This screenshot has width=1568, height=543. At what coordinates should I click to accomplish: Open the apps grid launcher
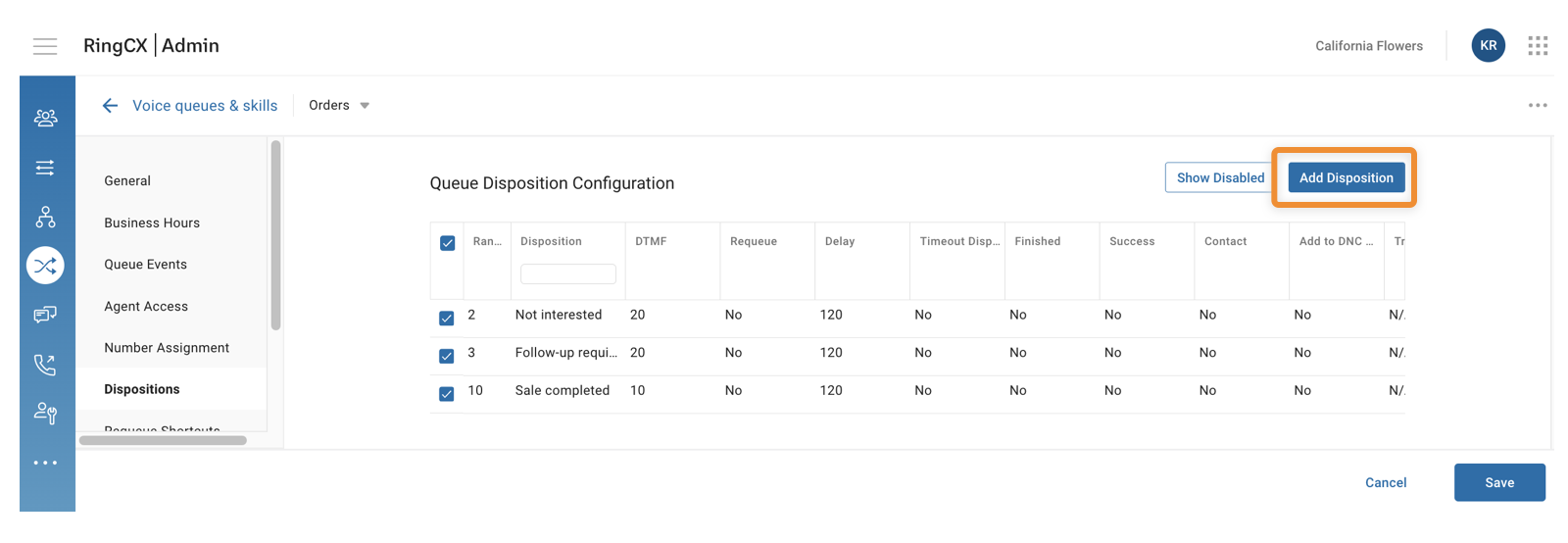click(1538, 46)
